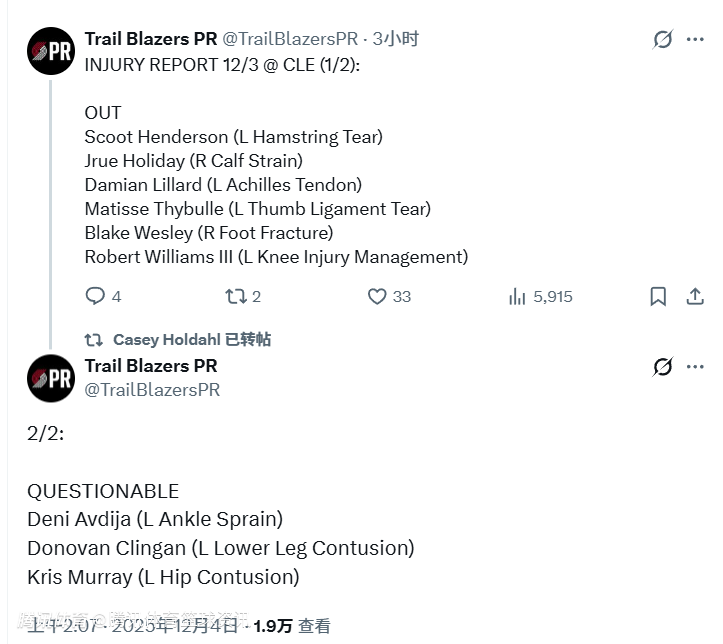This screenshot has height=644, width=723.
Task: Open Trail Blazers PR avatar on first tweet
Action: tap(51, 51)
